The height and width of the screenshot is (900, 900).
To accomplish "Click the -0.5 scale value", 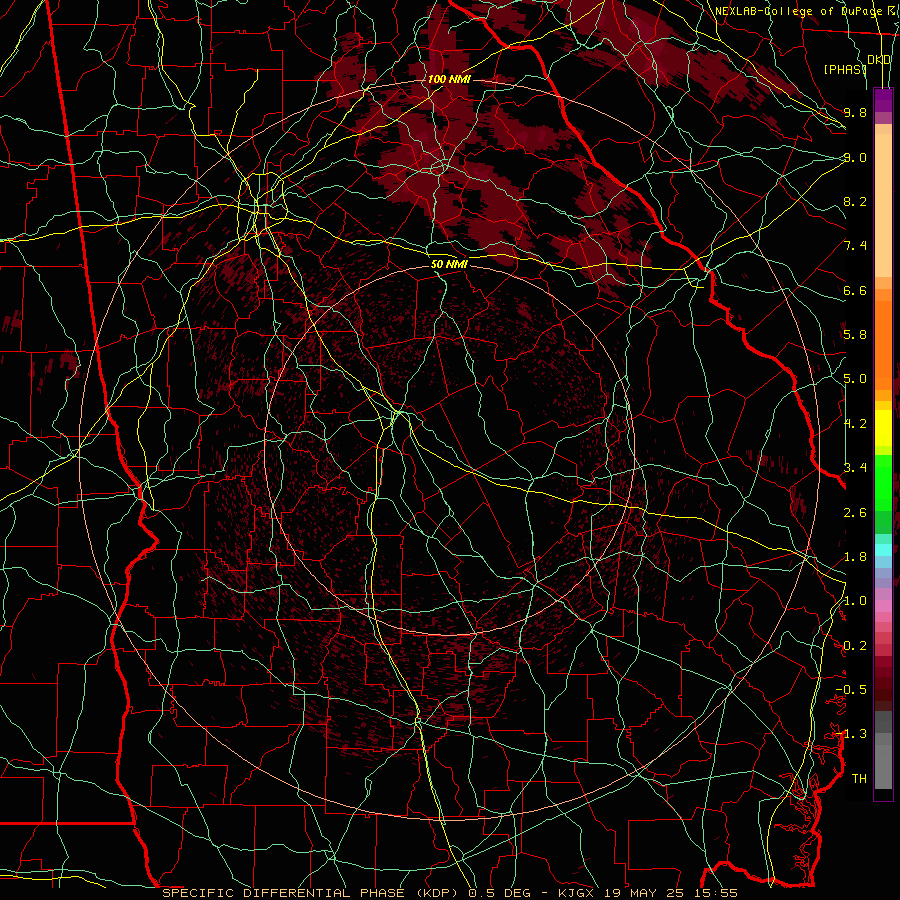I will pos(851,690).
